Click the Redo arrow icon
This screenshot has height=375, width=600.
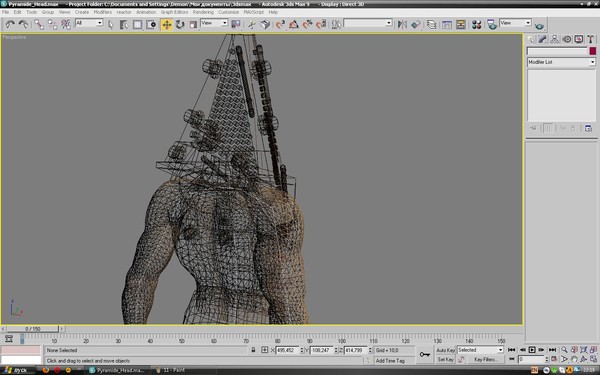tap(23, 24)
